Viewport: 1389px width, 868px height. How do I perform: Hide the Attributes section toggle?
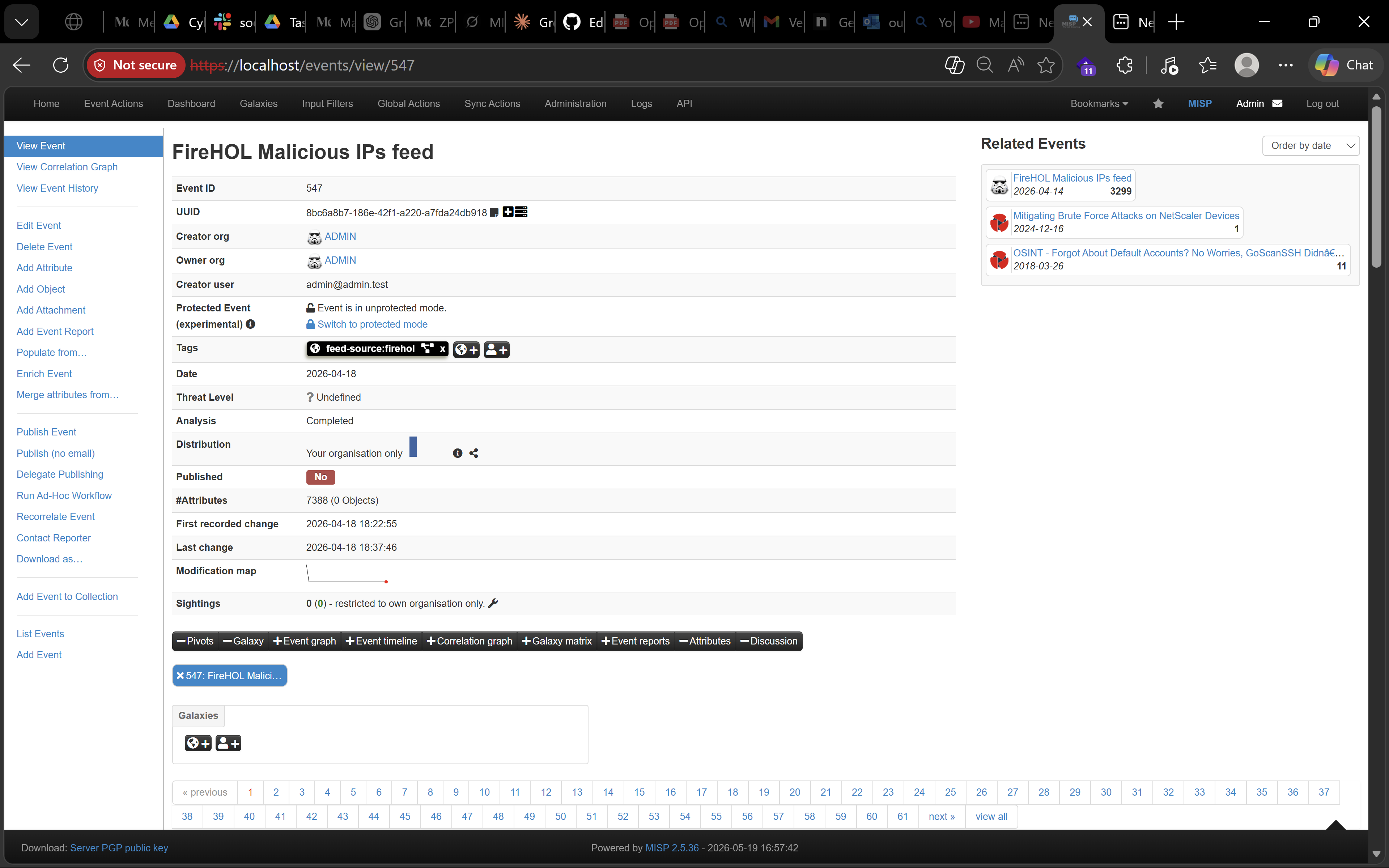pos(705,641)
